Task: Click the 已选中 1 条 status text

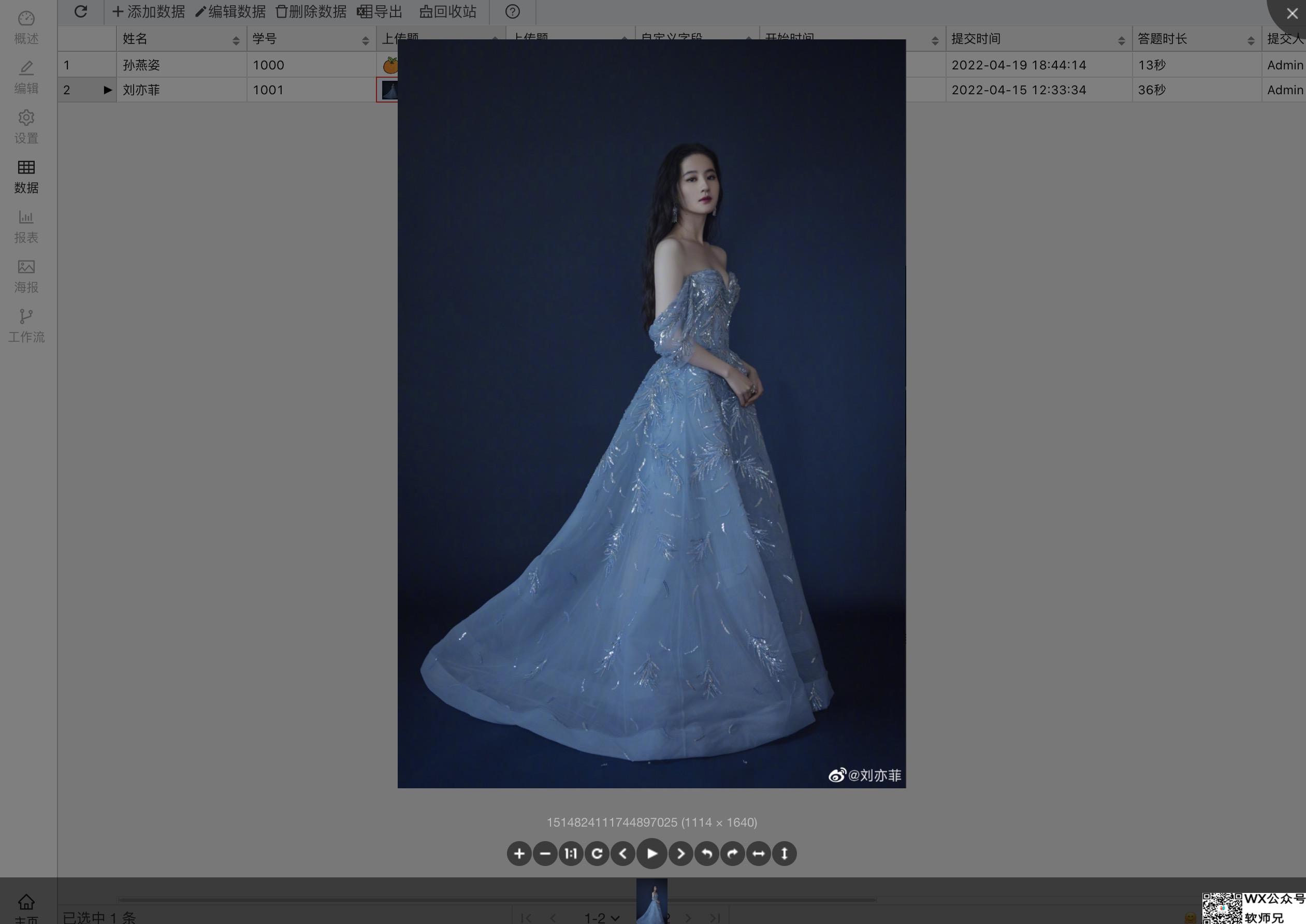Action: coord(99,917)
